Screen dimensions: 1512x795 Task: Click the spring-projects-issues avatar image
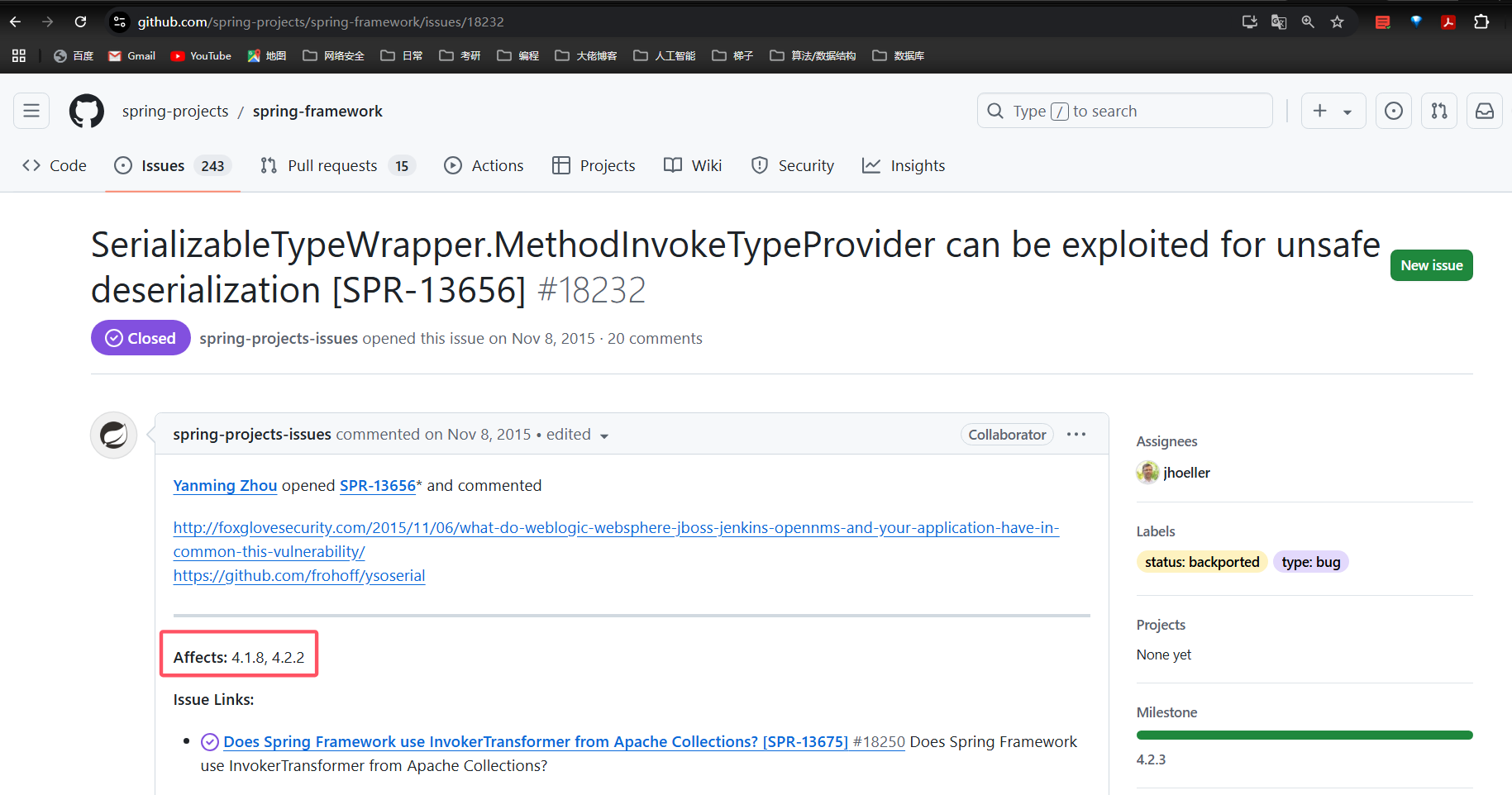(113, 435)
